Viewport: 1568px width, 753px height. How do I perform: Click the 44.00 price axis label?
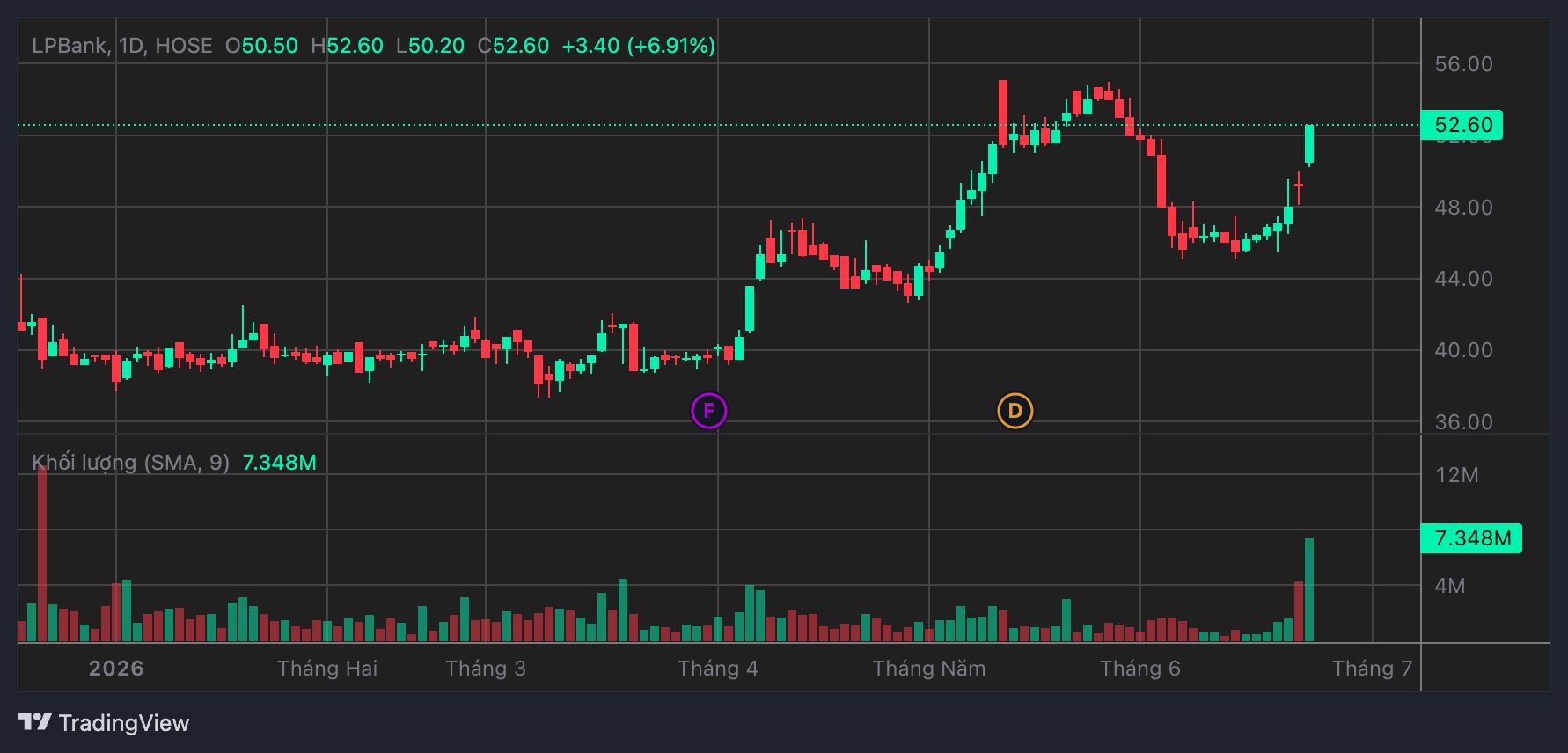(1463, 279)
